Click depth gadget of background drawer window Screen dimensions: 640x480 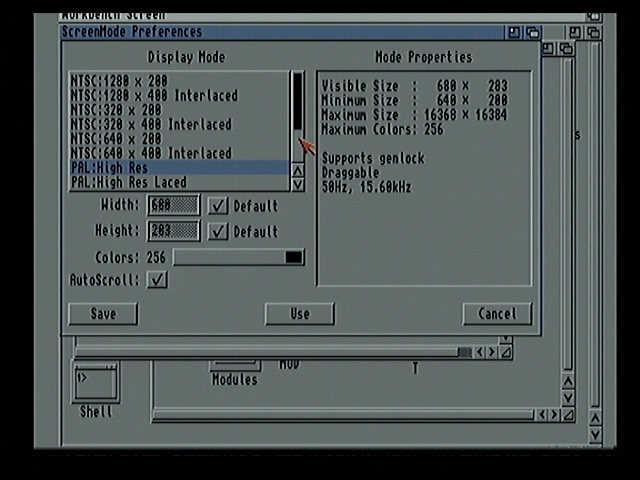pyautogui.click(x=566, y=49)
